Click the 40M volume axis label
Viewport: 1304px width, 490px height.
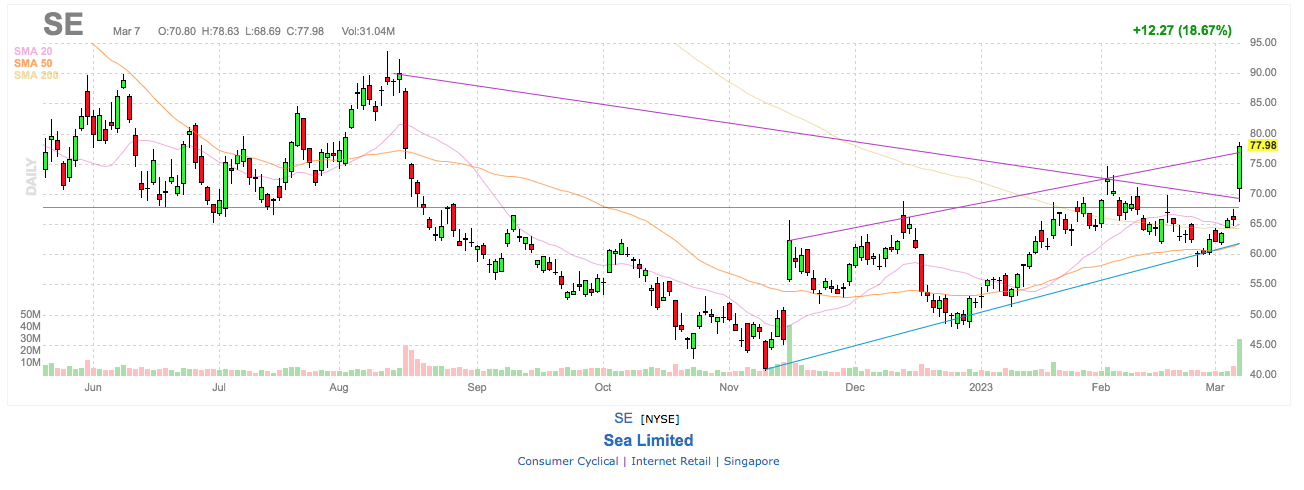(29, 326)
